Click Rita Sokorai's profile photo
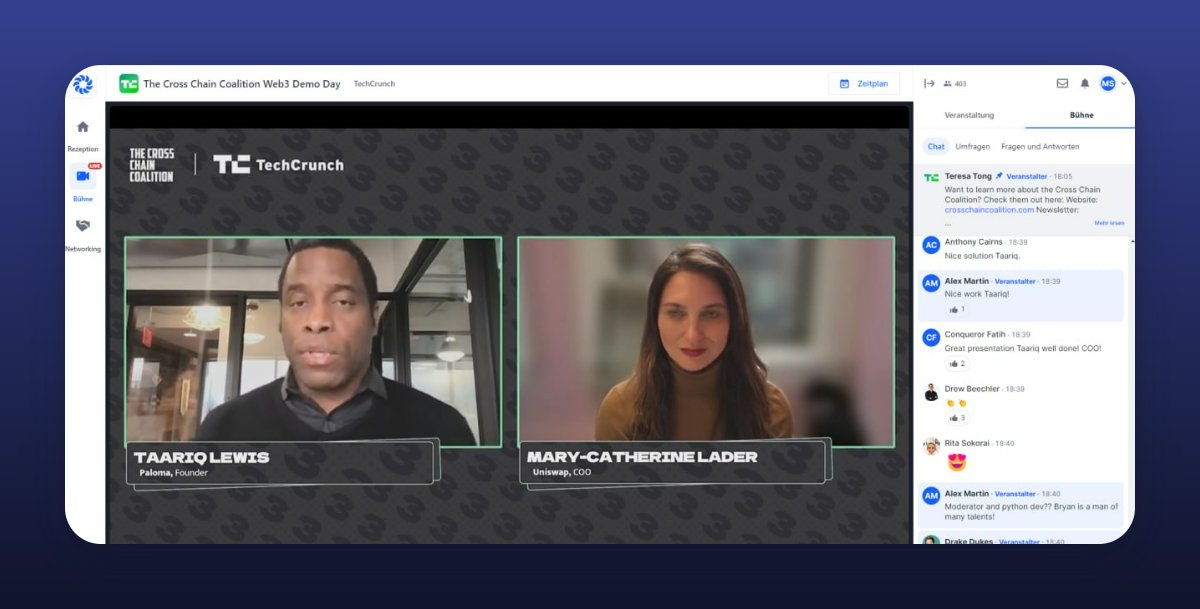Viewport: 1200px width, 609px height. (931, 446)
